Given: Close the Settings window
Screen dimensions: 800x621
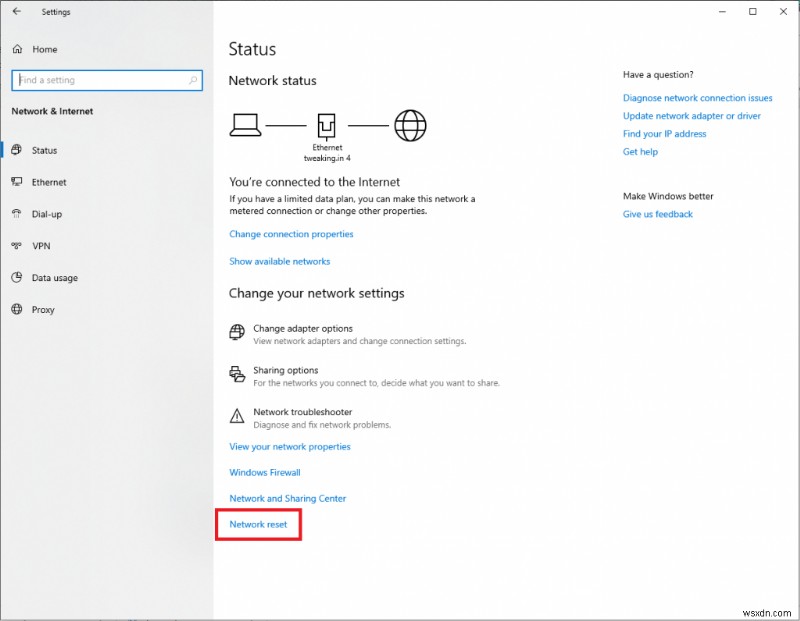Looking at the screenshot, I should (783, 12).
